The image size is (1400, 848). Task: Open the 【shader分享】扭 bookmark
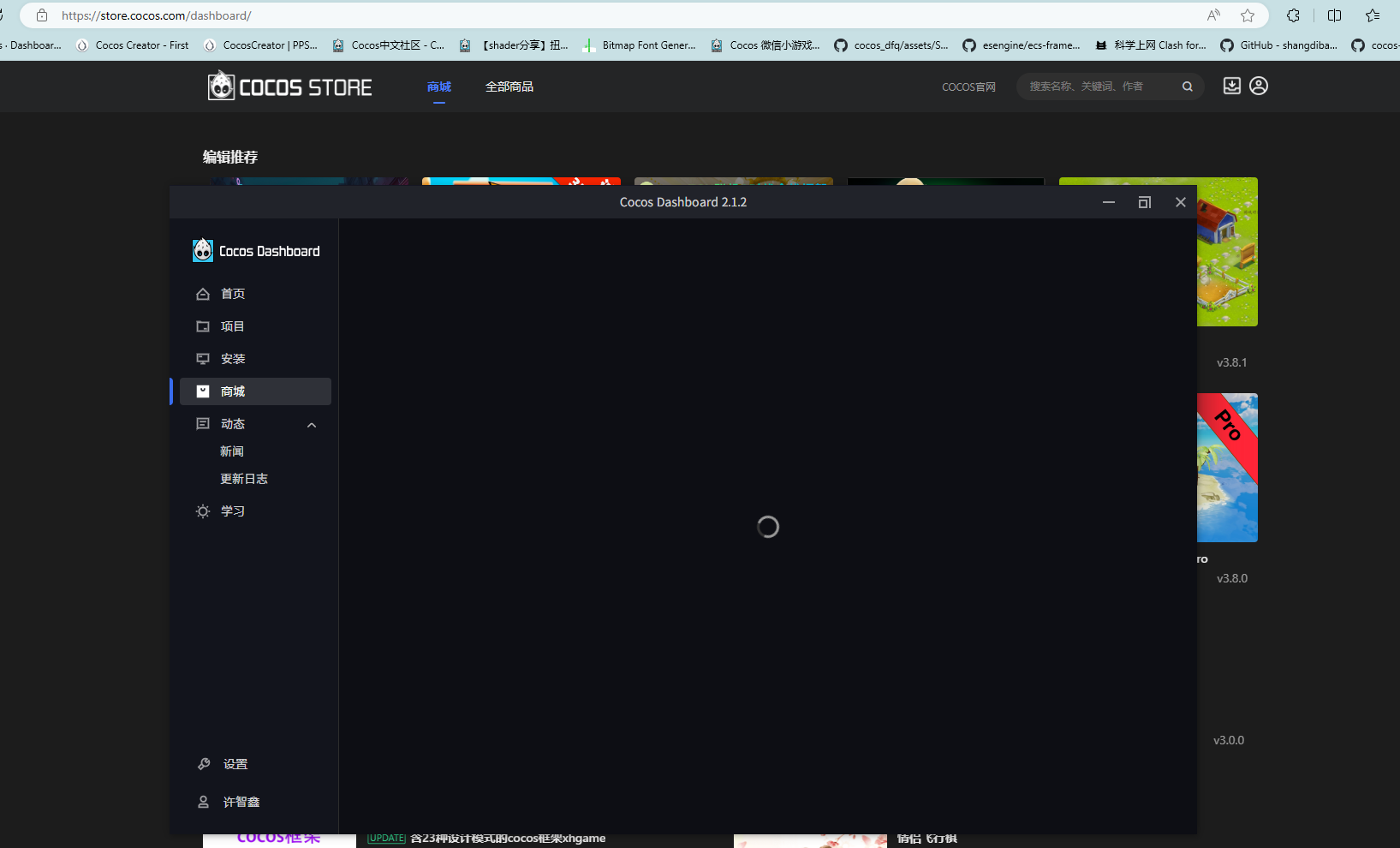point(514,45)
